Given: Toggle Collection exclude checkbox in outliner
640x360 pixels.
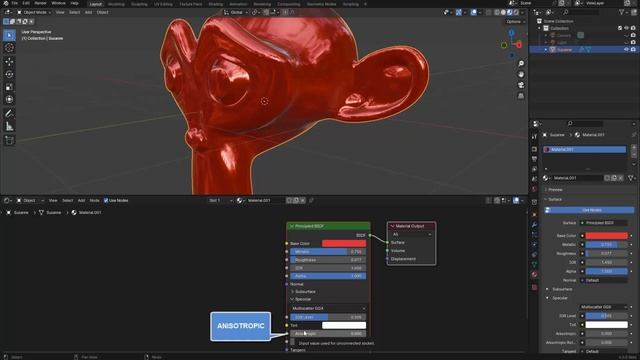Looking at the screenshot, I should tap(620, 28).
